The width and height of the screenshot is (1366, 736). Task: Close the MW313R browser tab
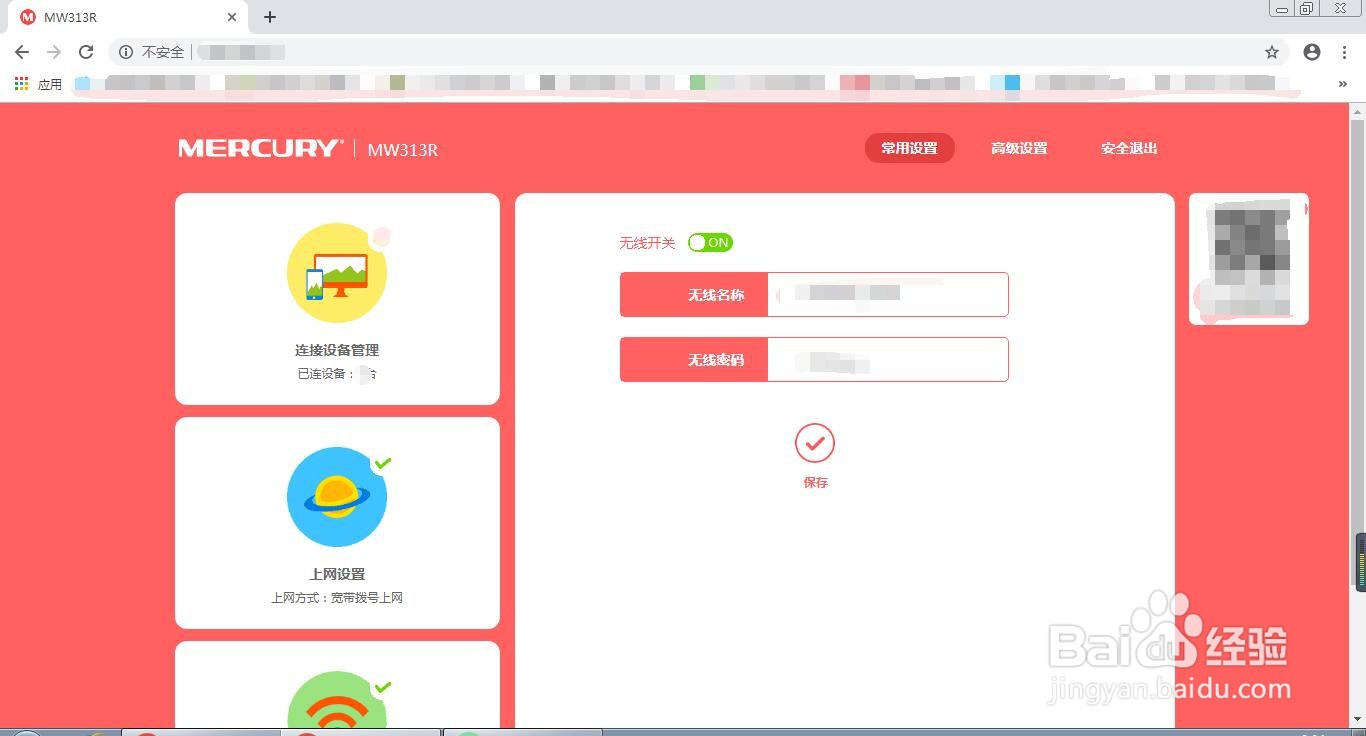point(231,17)
